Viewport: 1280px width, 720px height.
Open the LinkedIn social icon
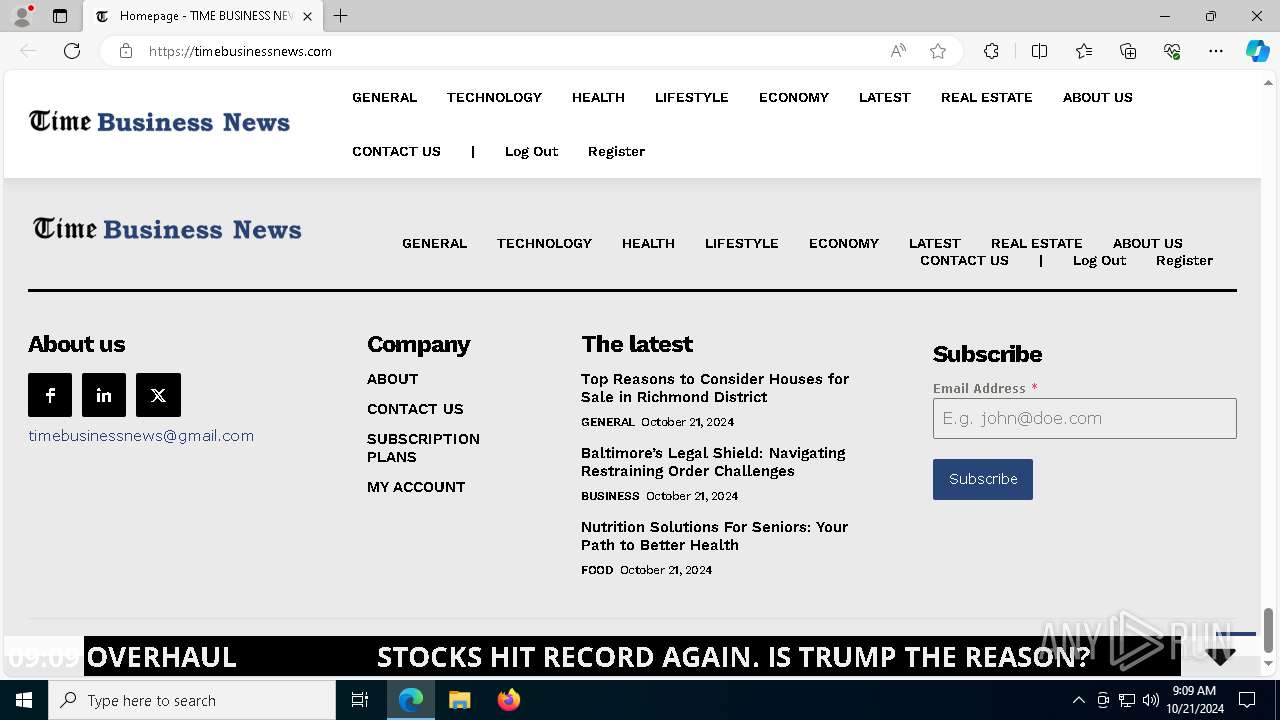pyautogui.click(x=104, y=395)
